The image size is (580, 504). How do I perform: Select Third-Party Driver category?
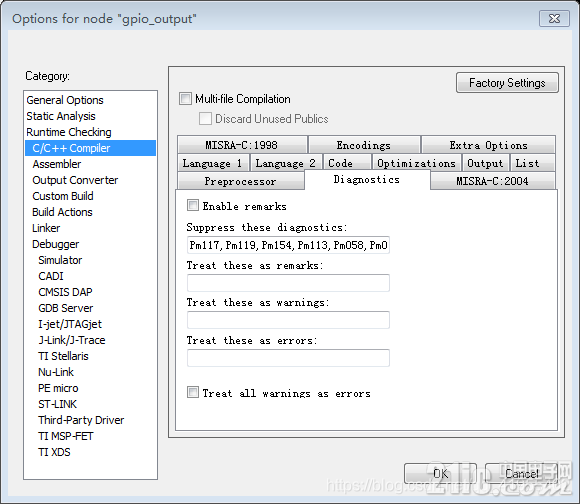tap(81, 420)
